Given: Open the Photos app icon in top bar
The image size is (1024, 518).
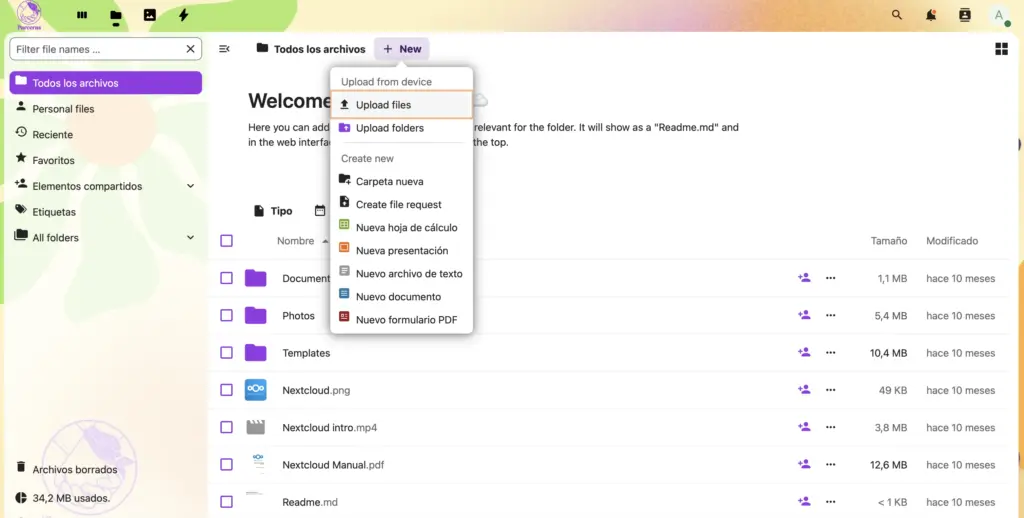Looking at the screenshot, I should (149, 16).
